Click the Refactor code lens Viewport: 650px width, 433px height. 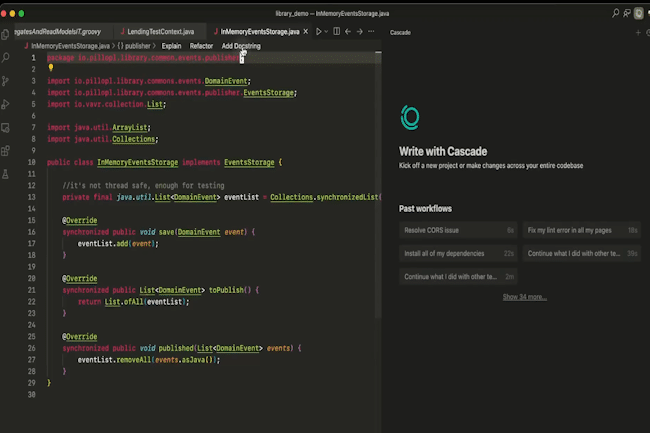(201, 46)
